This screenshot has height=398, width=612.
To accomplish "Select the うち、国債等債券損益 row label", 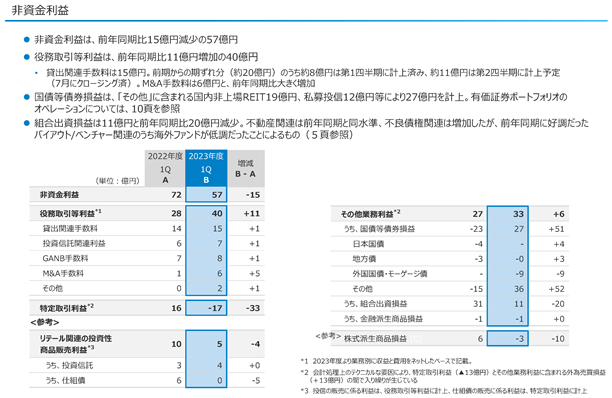I will [379, 229].
